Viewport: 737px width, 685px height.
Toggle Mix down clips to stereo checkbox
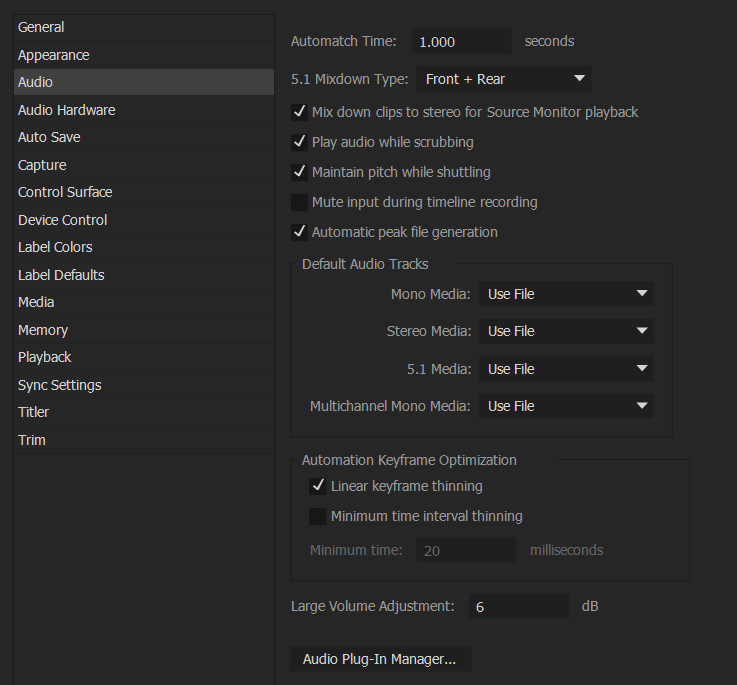click(x=299, y=112)
